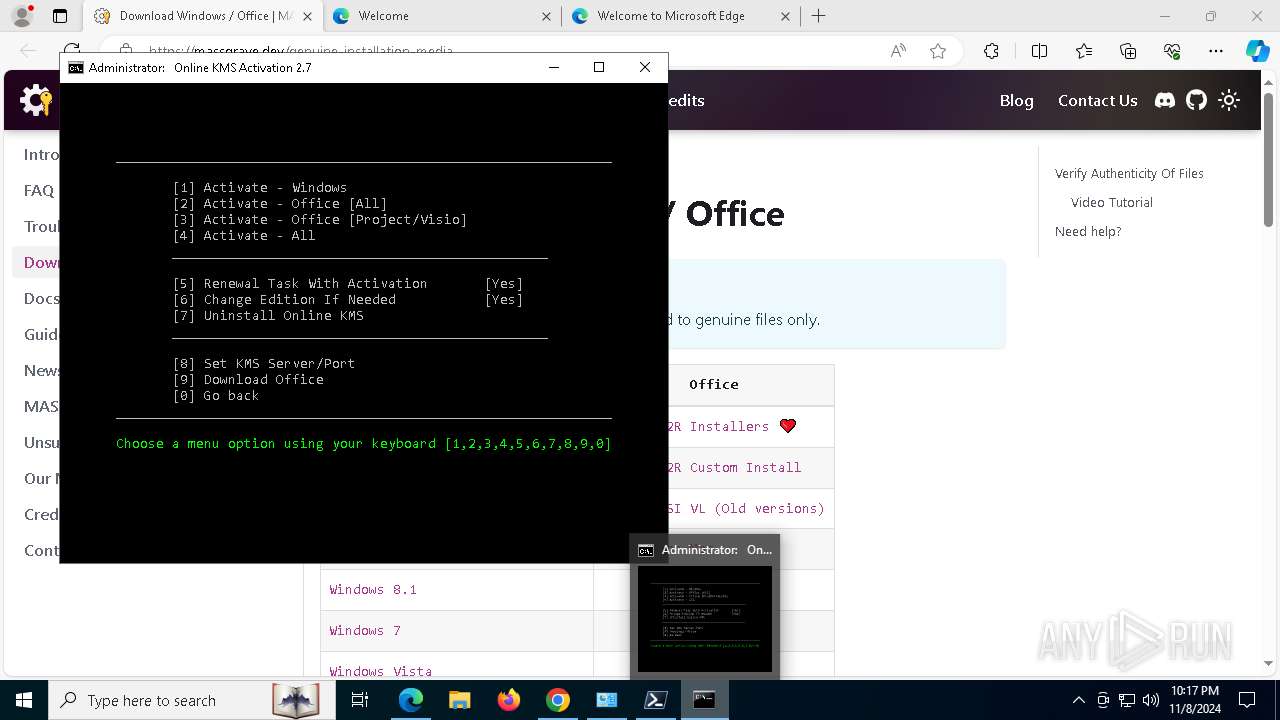Click the Edge refresh button
Image resolution: width=1280 pixels, height=720 pixels.
tap(72, 50)
